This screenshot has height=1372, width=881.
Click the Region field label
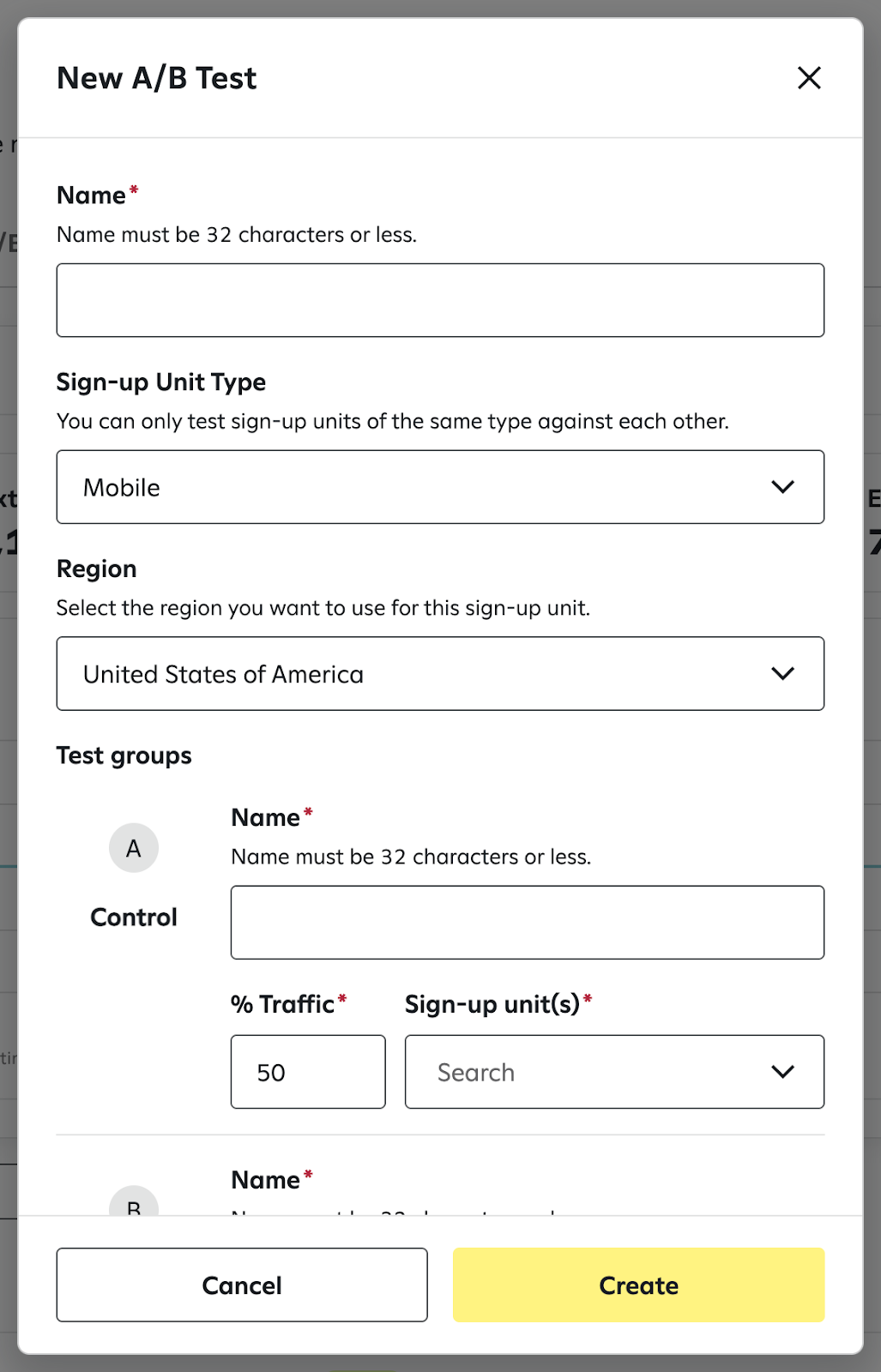coord(97,569)
